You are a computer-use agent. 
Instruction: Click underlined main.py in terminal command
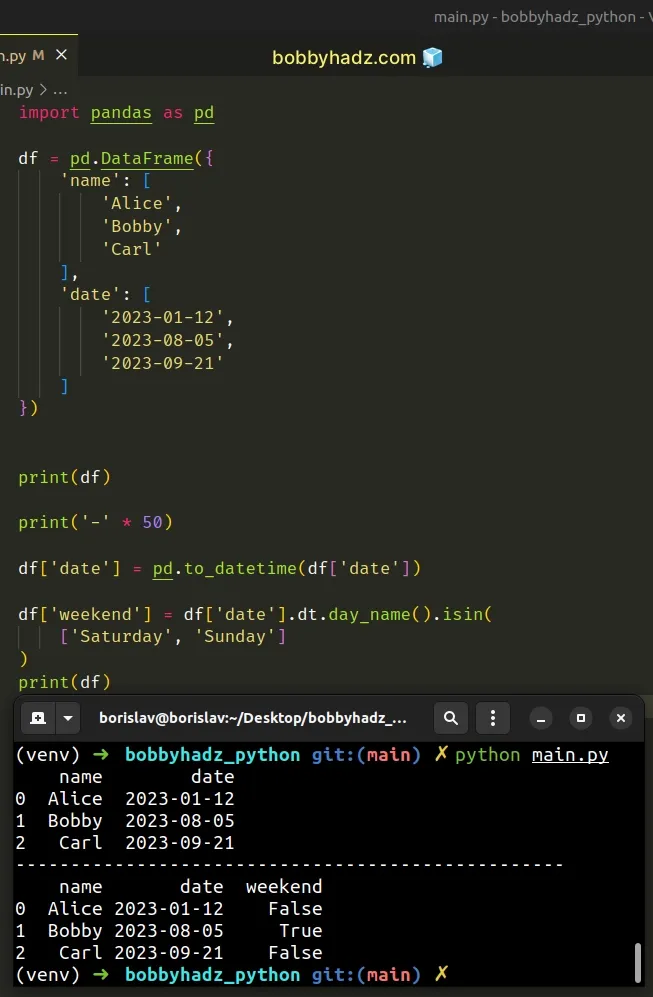570,755
